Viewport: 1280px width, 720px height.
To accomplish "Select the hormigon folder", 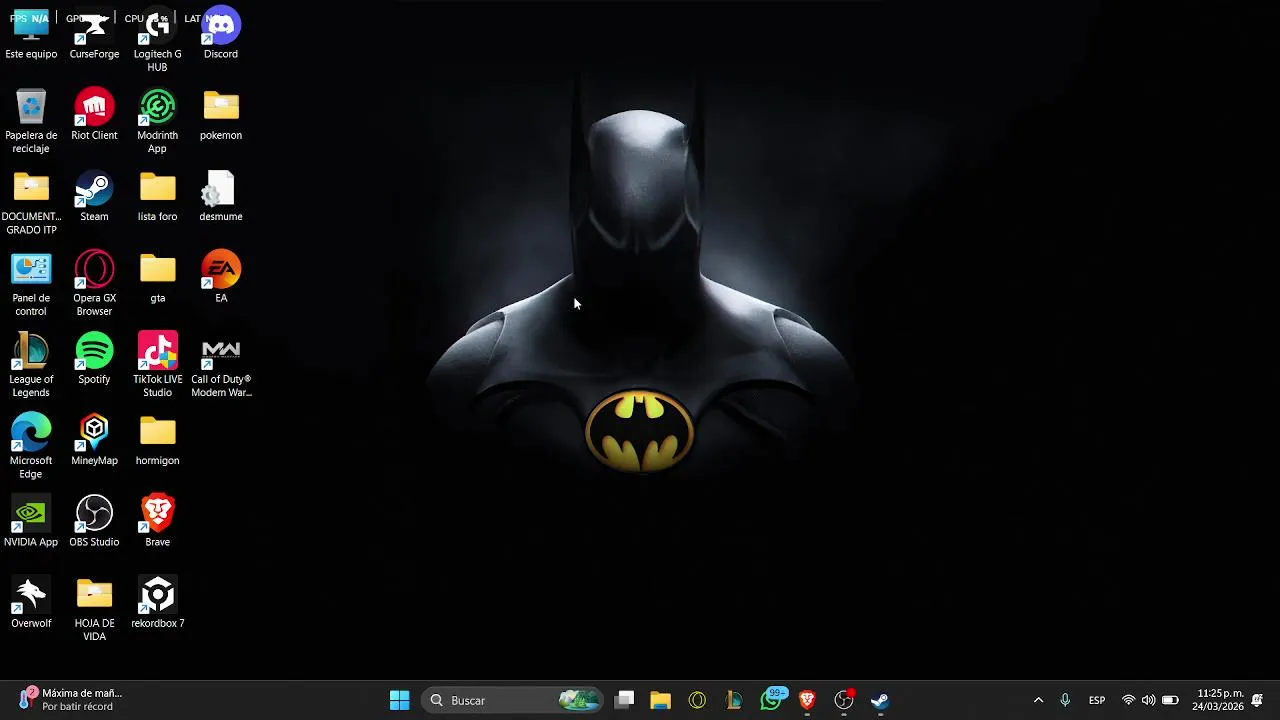I will (x=157, y=441).
